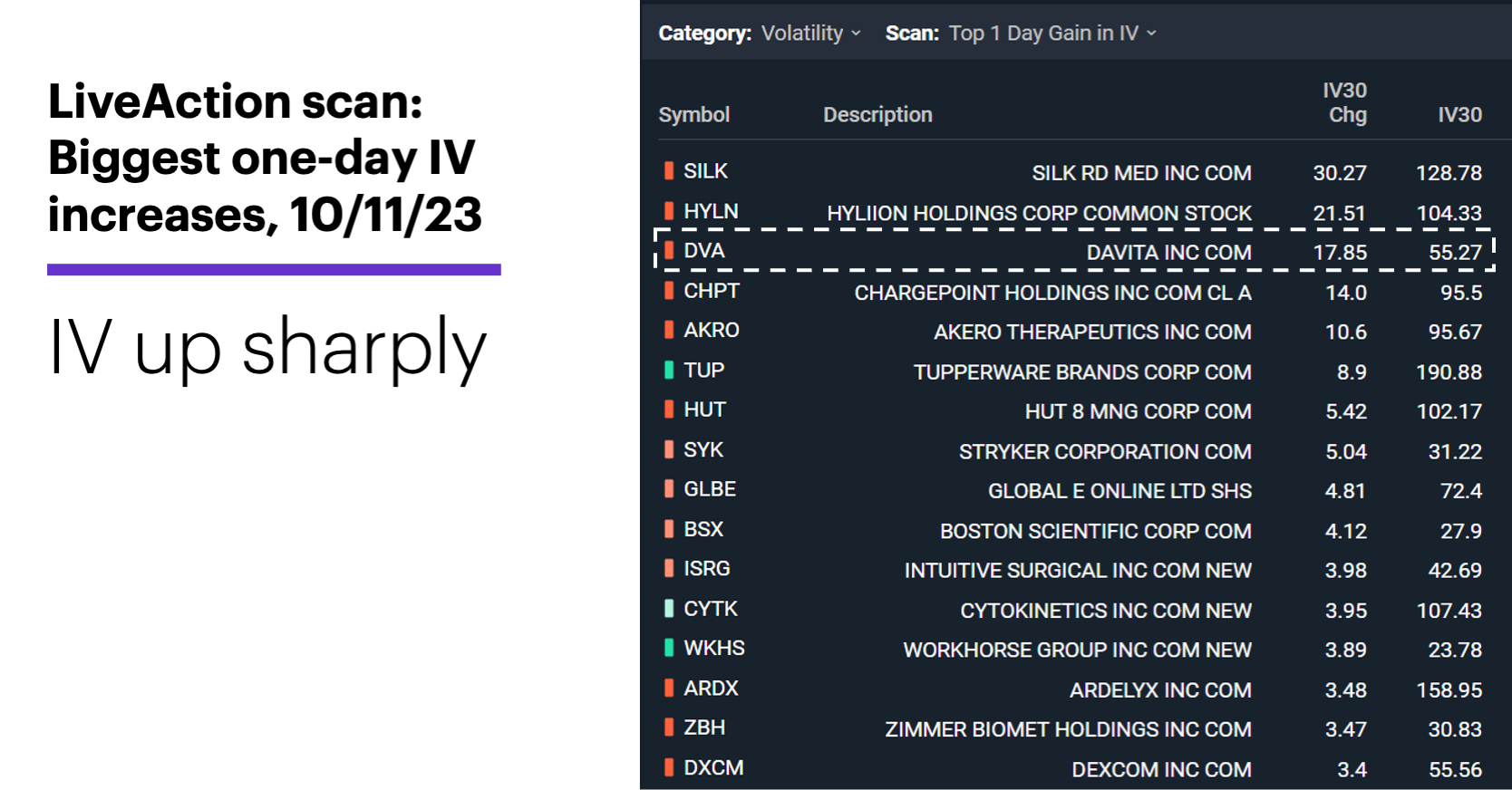Click the green indicator beside CYTK
Screen dimensions: 1512x790
click(x=669, y=608)
